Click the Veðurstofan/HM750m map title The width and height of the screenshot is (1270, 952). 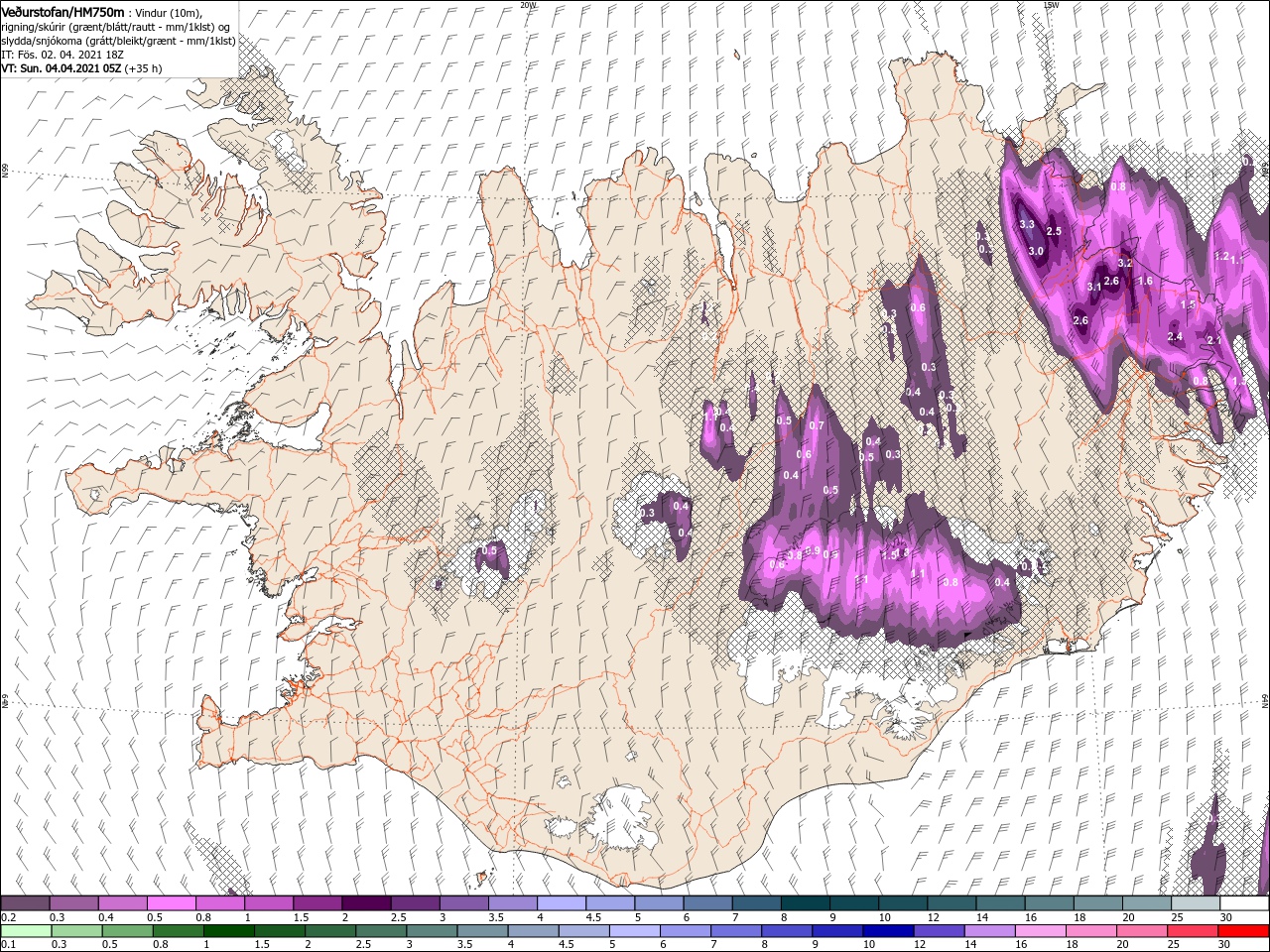63,11
